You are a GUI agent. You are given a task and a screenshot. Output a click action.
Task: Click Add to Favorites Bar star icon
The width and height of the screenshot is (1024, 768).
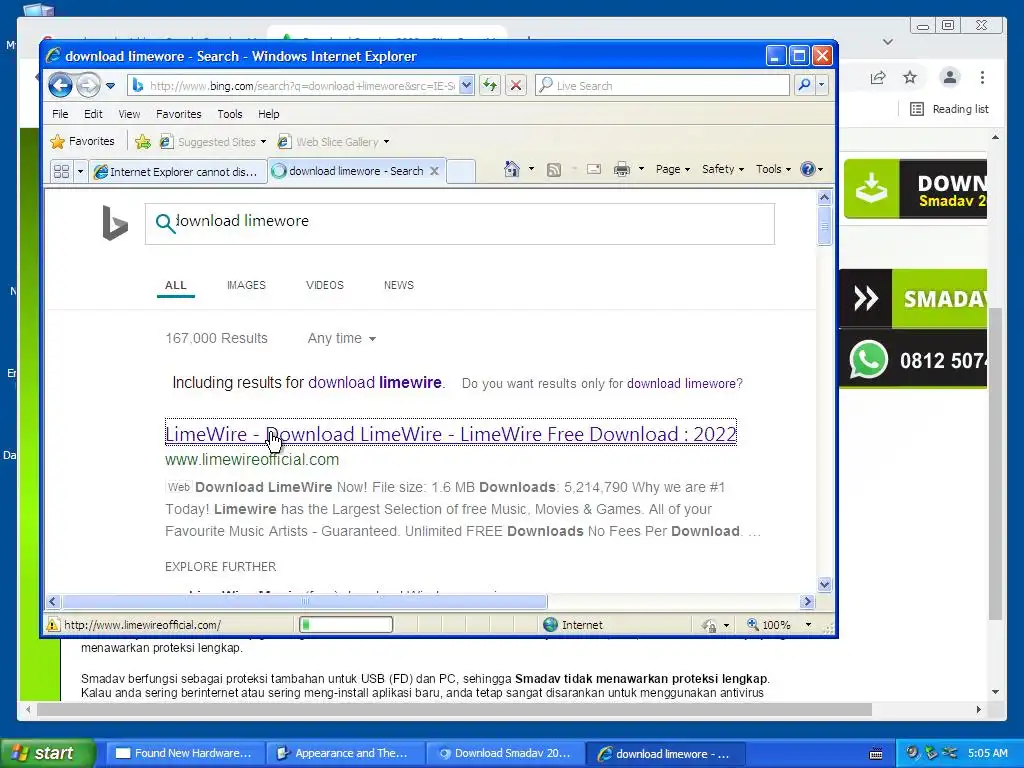click(142, 142)
